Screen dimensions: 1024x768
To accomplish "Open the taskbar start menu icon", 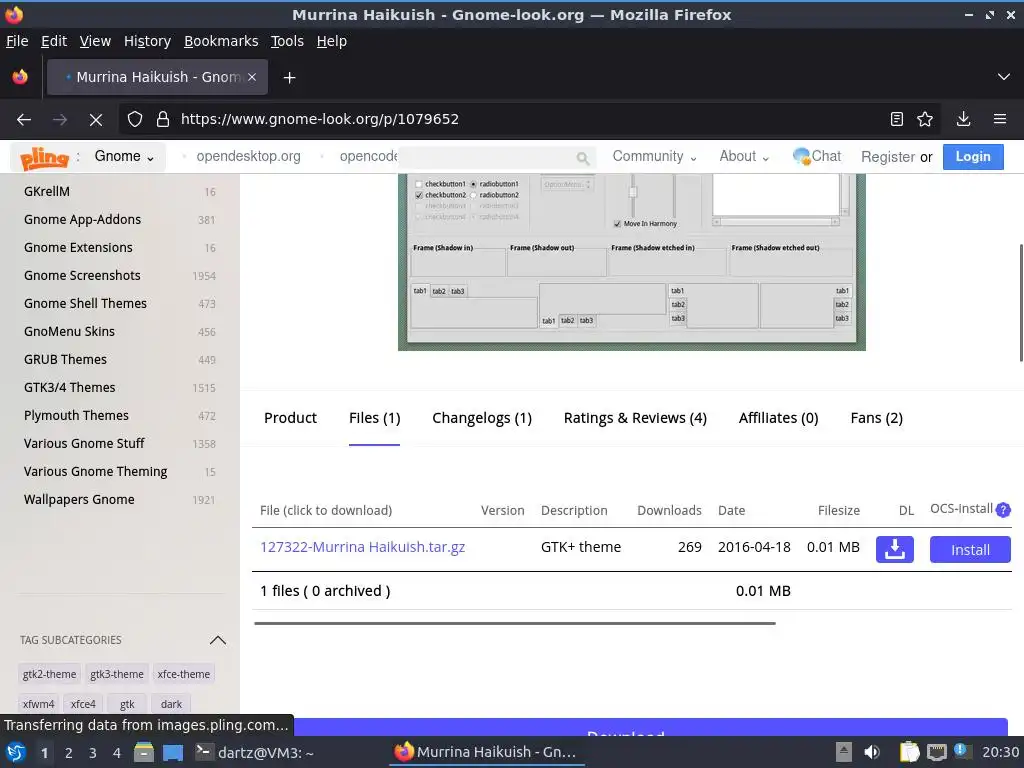I will [x=16, y=752].
